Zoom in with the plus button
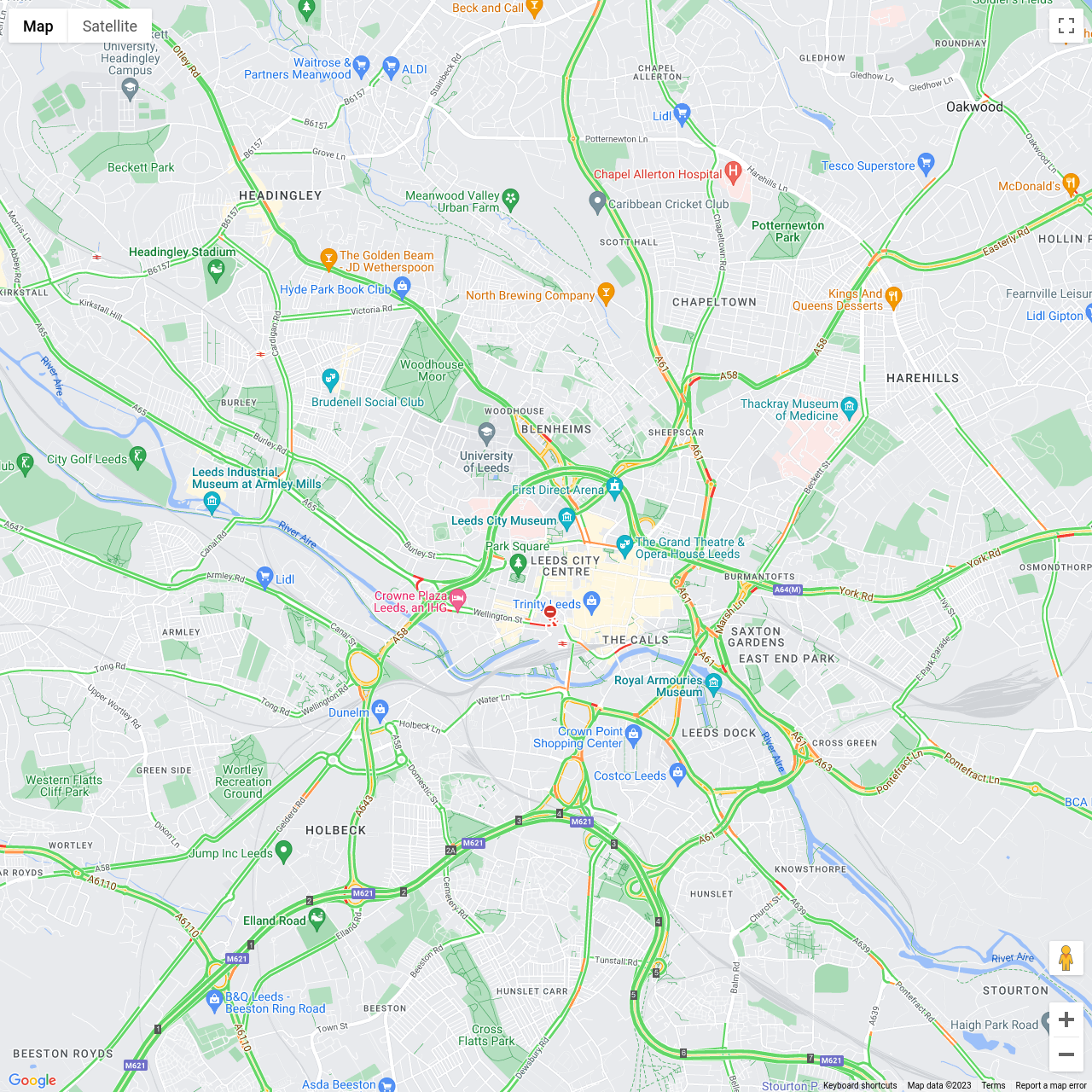This screenshot has width=1092, height=1092. [1066, 1019]
